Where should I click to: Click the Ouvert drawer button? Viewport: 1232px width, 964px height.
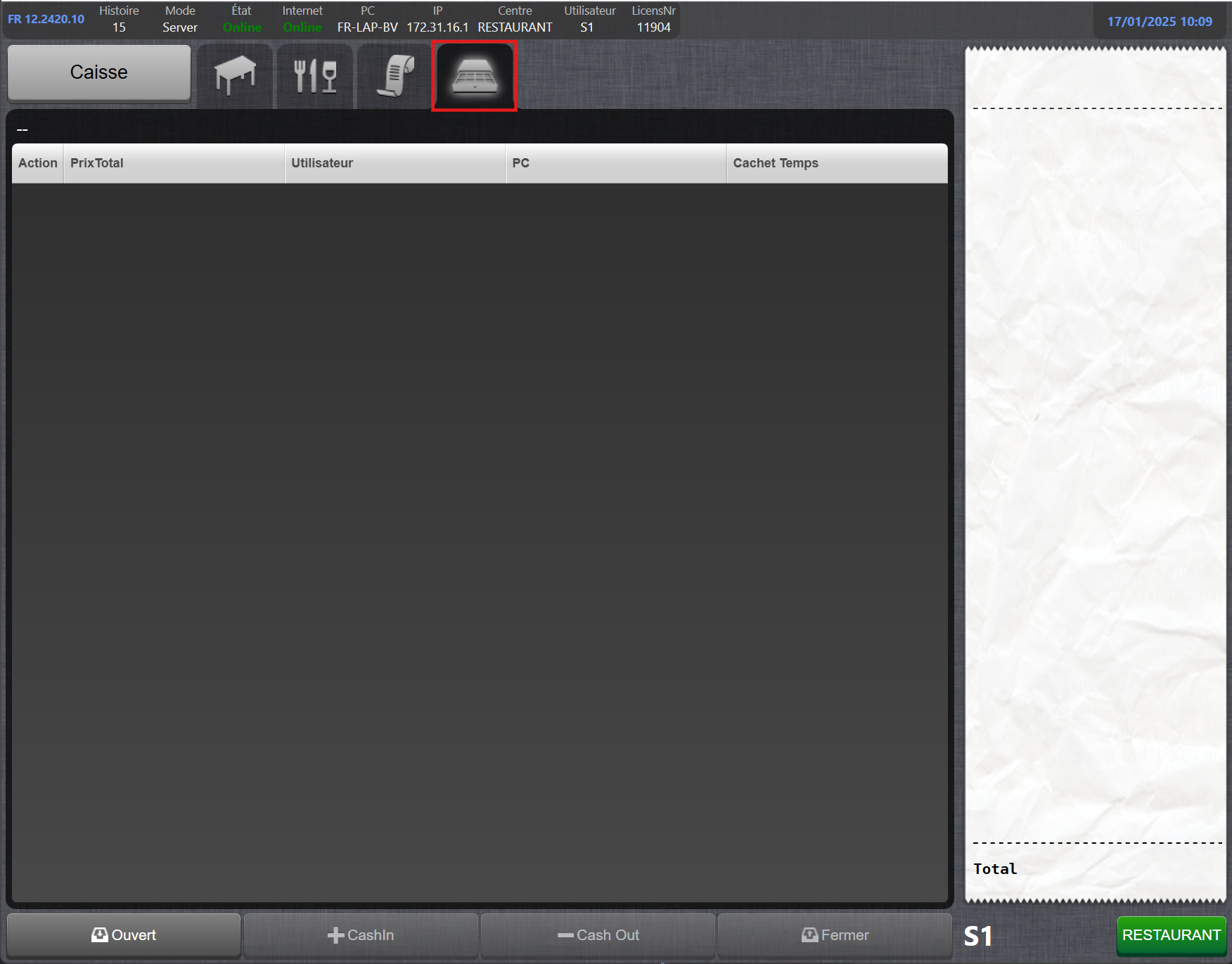(124, 935)
